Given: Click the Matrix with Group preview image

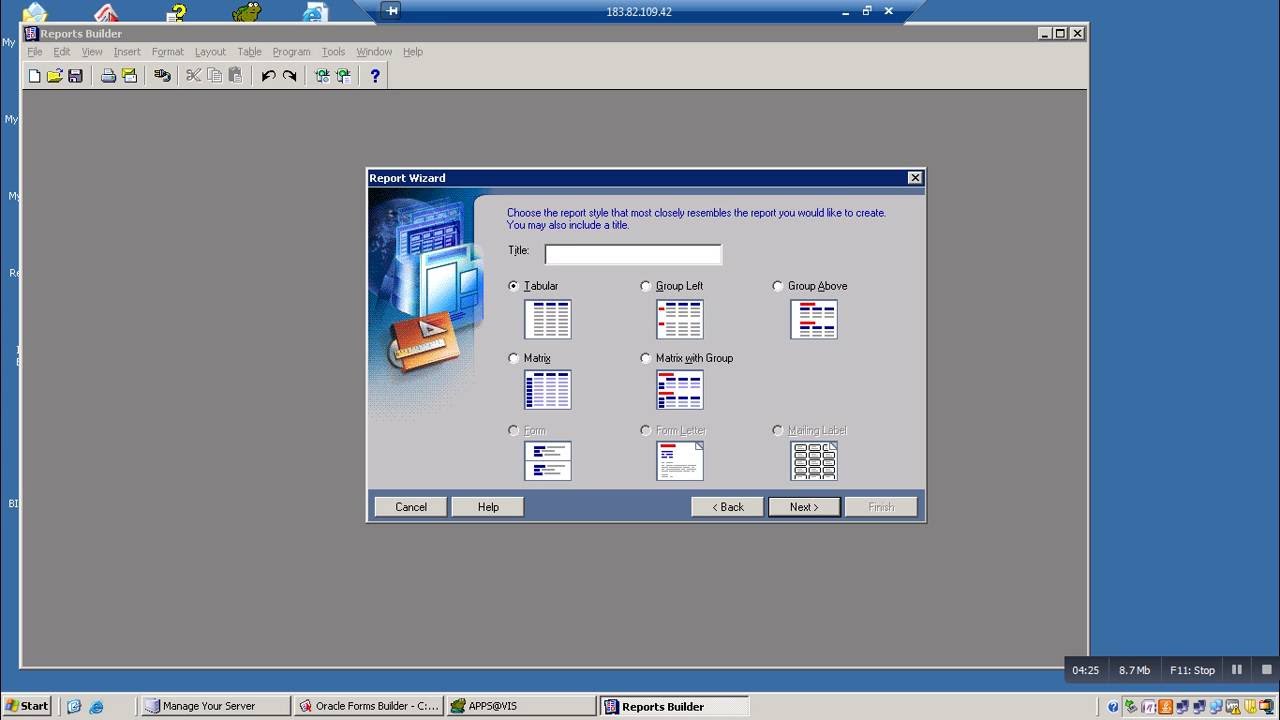Looking at the screenshot, I should (680, 390).
